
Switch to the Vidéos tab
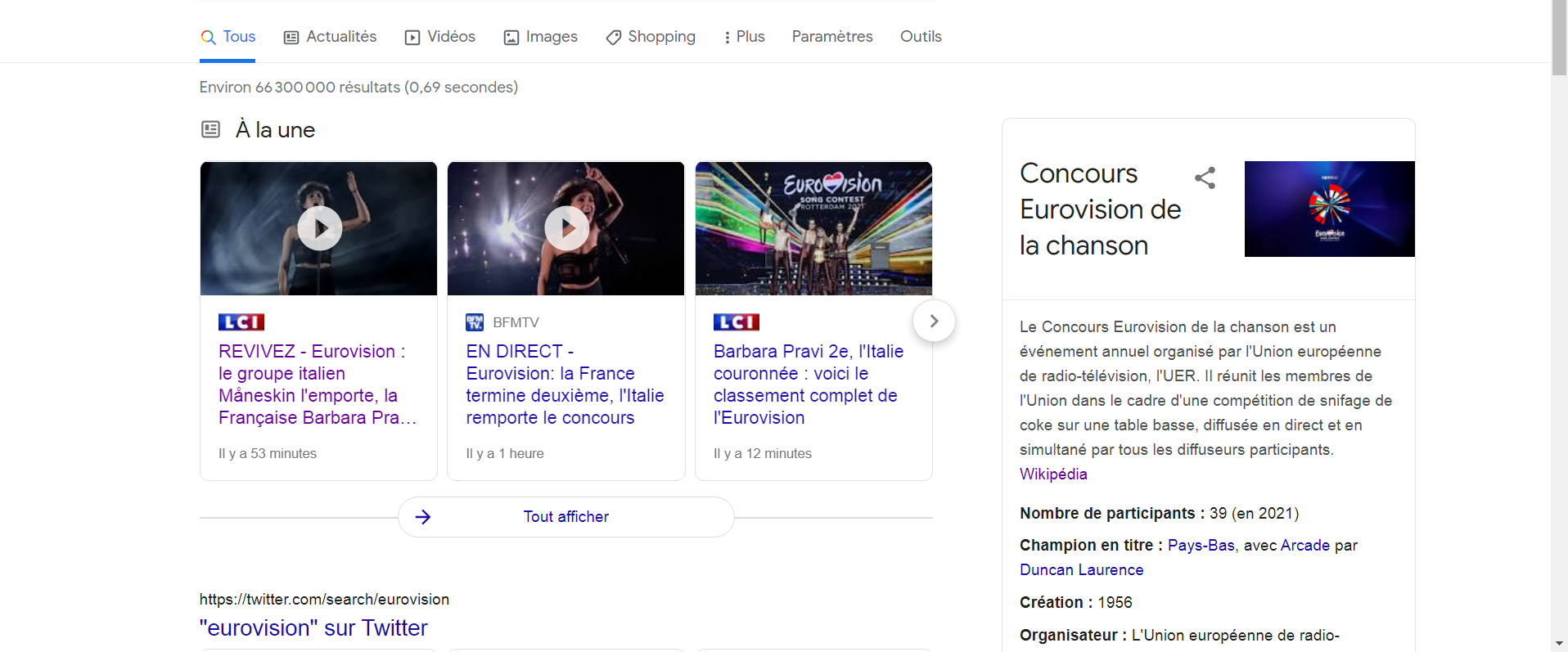pyautogui.click(x=440, y=37)
